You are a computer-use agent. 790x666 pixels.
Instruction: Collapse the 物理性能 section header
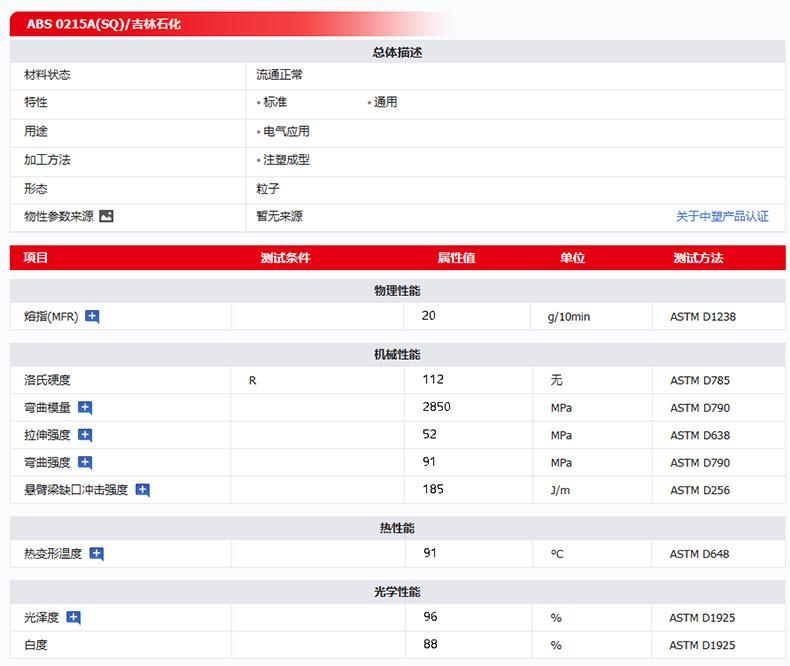[x=397, y=290]
